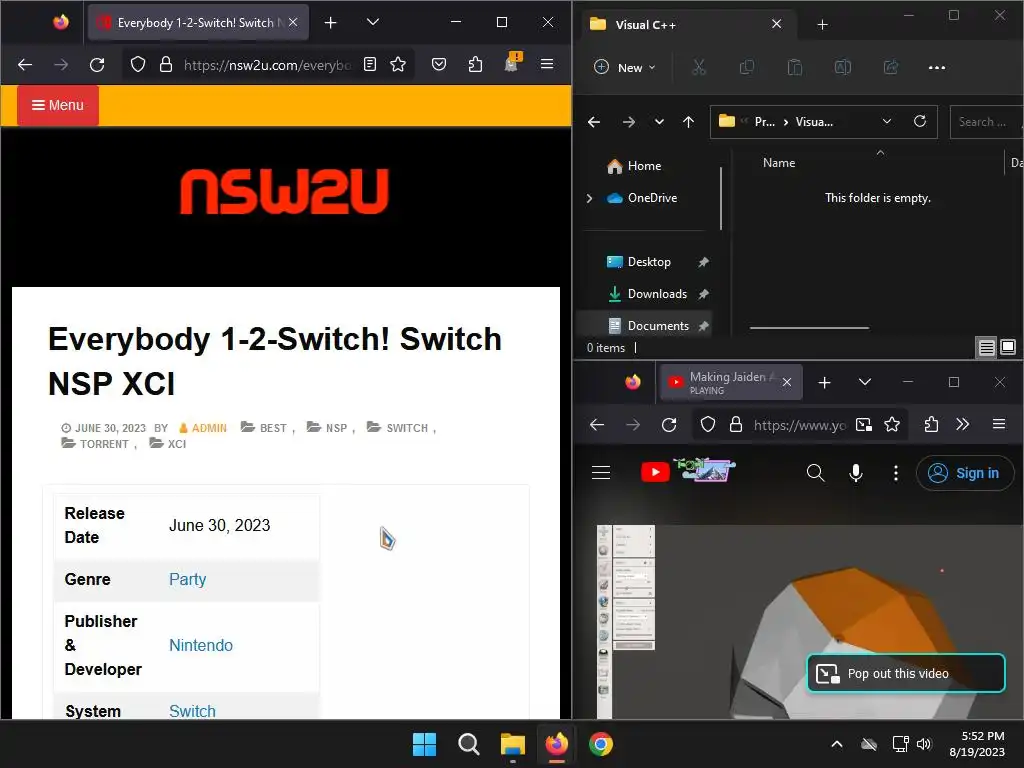This screenshot has height=768, width=1024.
Task: Bookmark the nsw2u page with star
Action: [x=398, y=64]
